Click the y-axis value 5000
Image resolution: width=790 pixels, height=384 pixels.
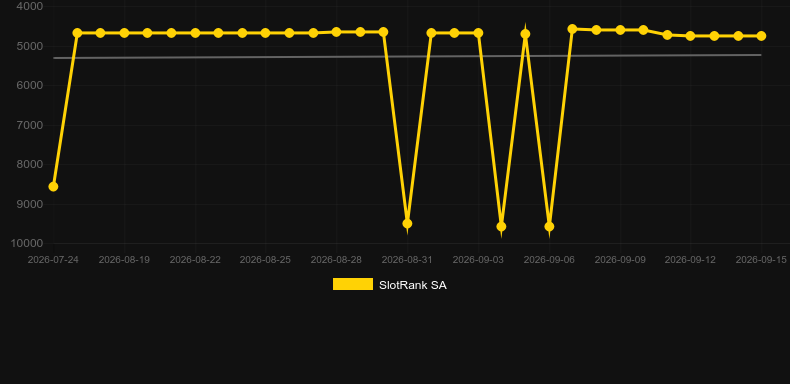click(x=30, y=46)
